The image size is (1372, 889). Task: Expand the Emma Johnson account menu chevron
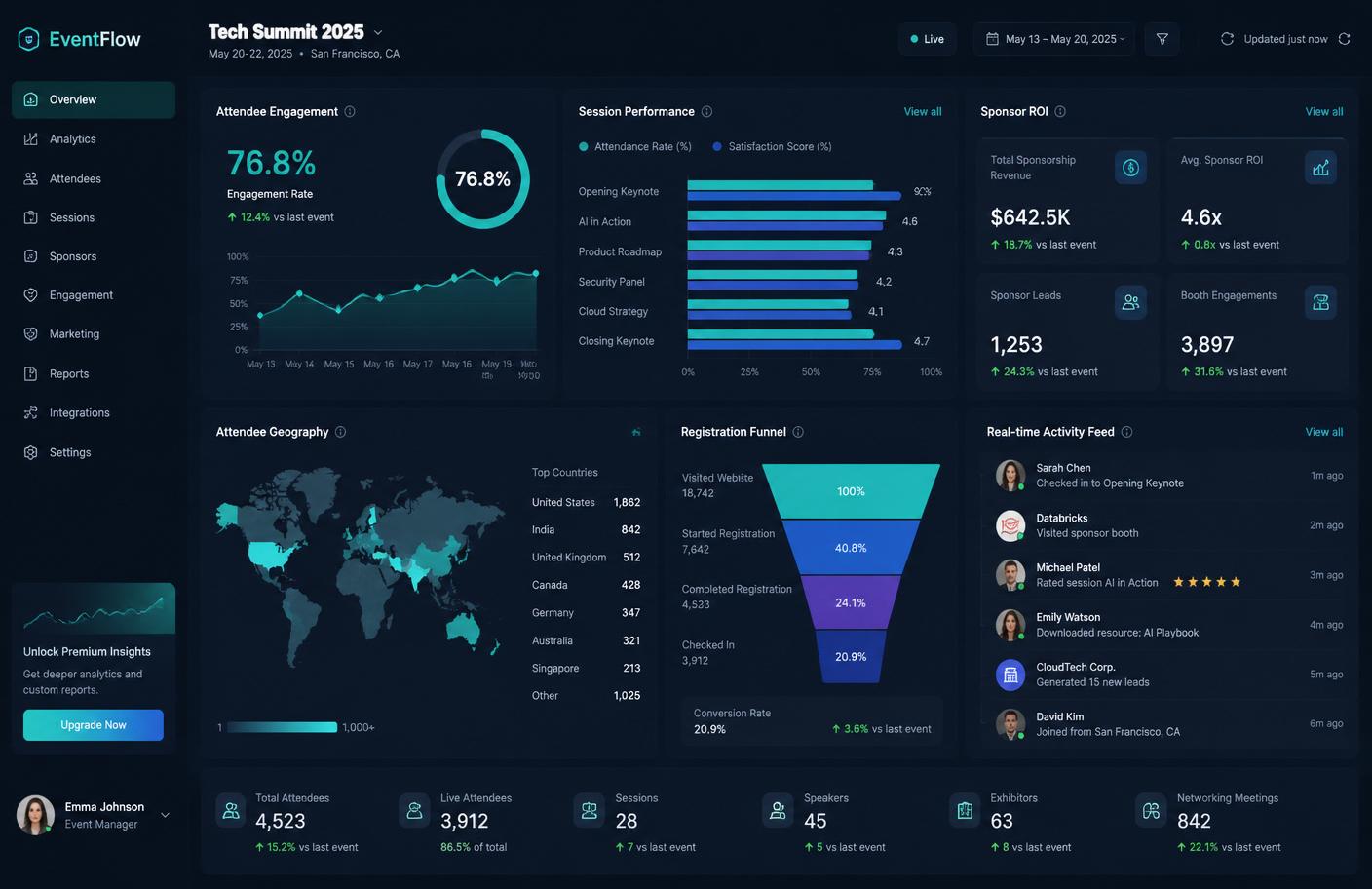165,815
